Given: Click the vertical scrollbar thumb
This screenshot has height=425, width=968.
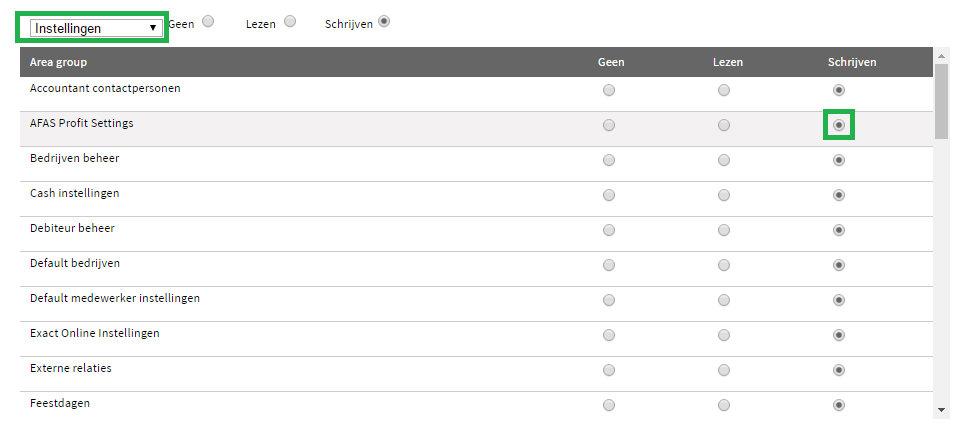Looking at the screenshot, I should pos(941,101).
